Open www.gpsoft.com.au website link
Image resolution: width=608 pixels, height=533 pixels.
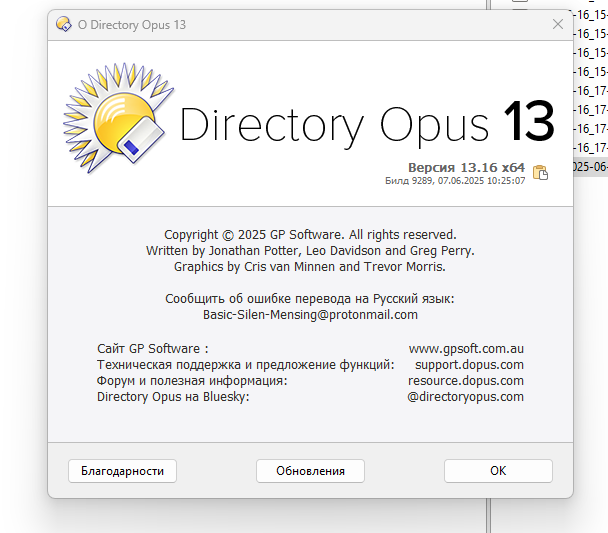point(466,348)
